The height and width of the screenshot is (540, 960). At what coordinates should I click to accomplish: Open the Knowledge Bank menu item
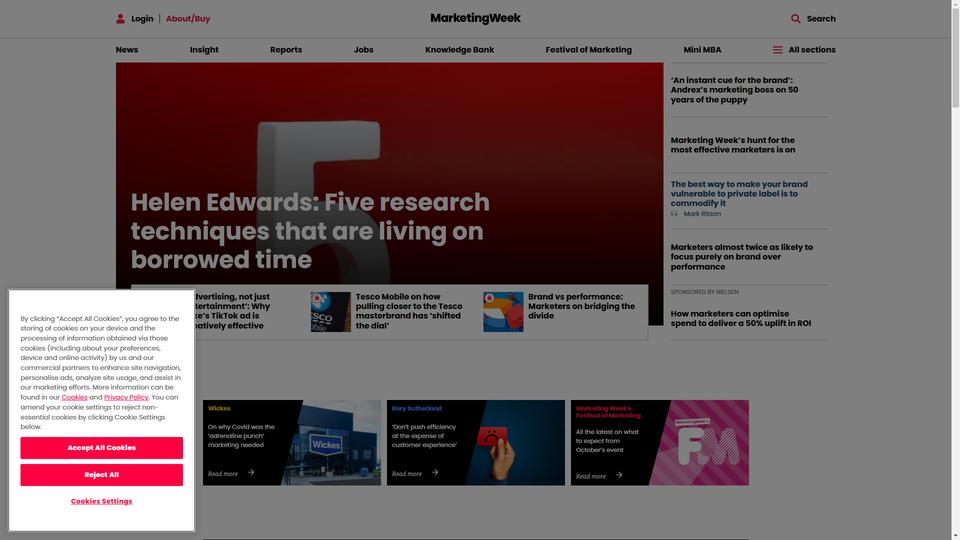(459, 50)
